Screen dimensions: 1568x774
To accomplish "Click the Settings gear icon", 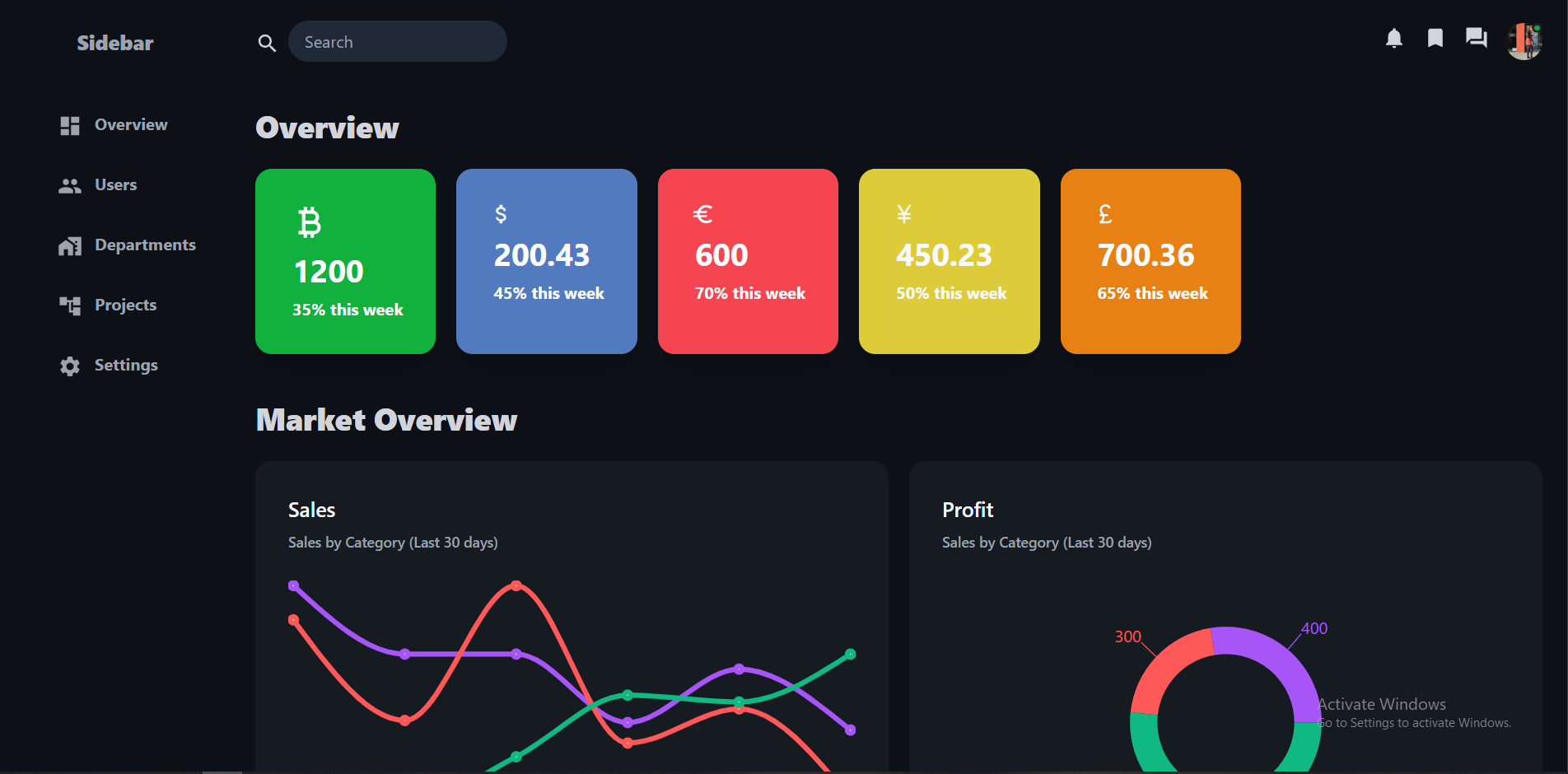I will click(x=70, y=366).
